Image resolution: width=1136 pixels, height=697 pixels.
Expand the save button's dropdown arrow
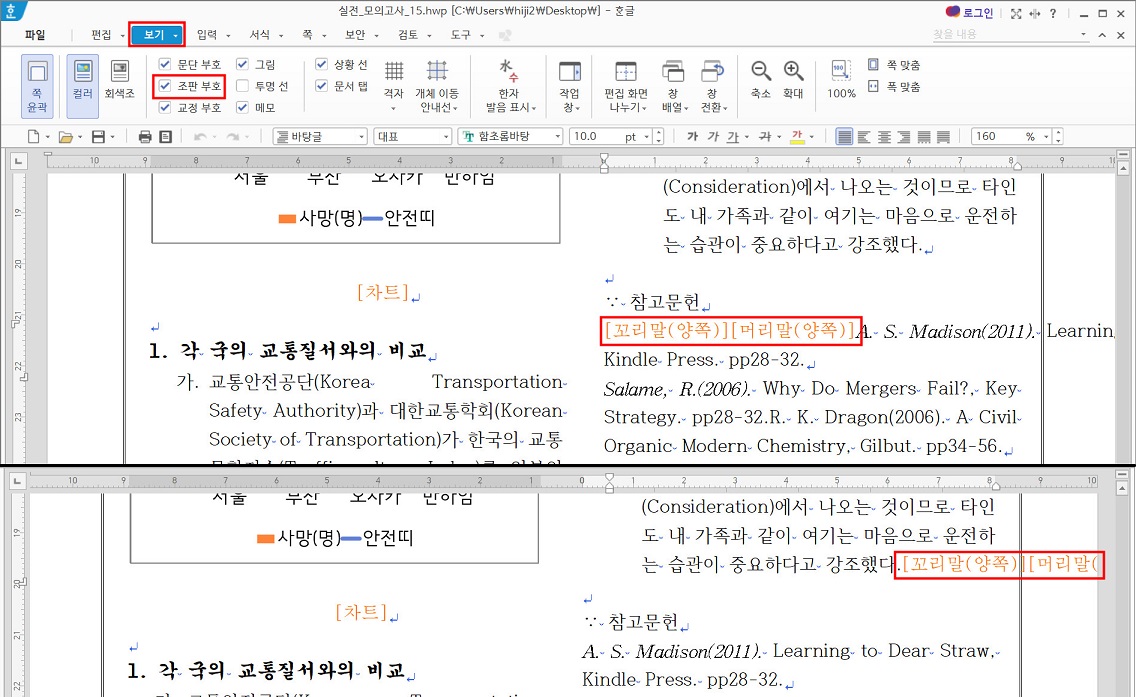click(x=112, y=136)
